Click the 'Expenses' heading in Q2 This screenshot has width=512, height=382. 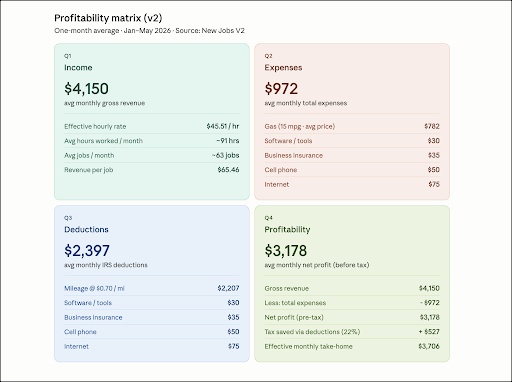pyautogui.click(x=283, y=68)
